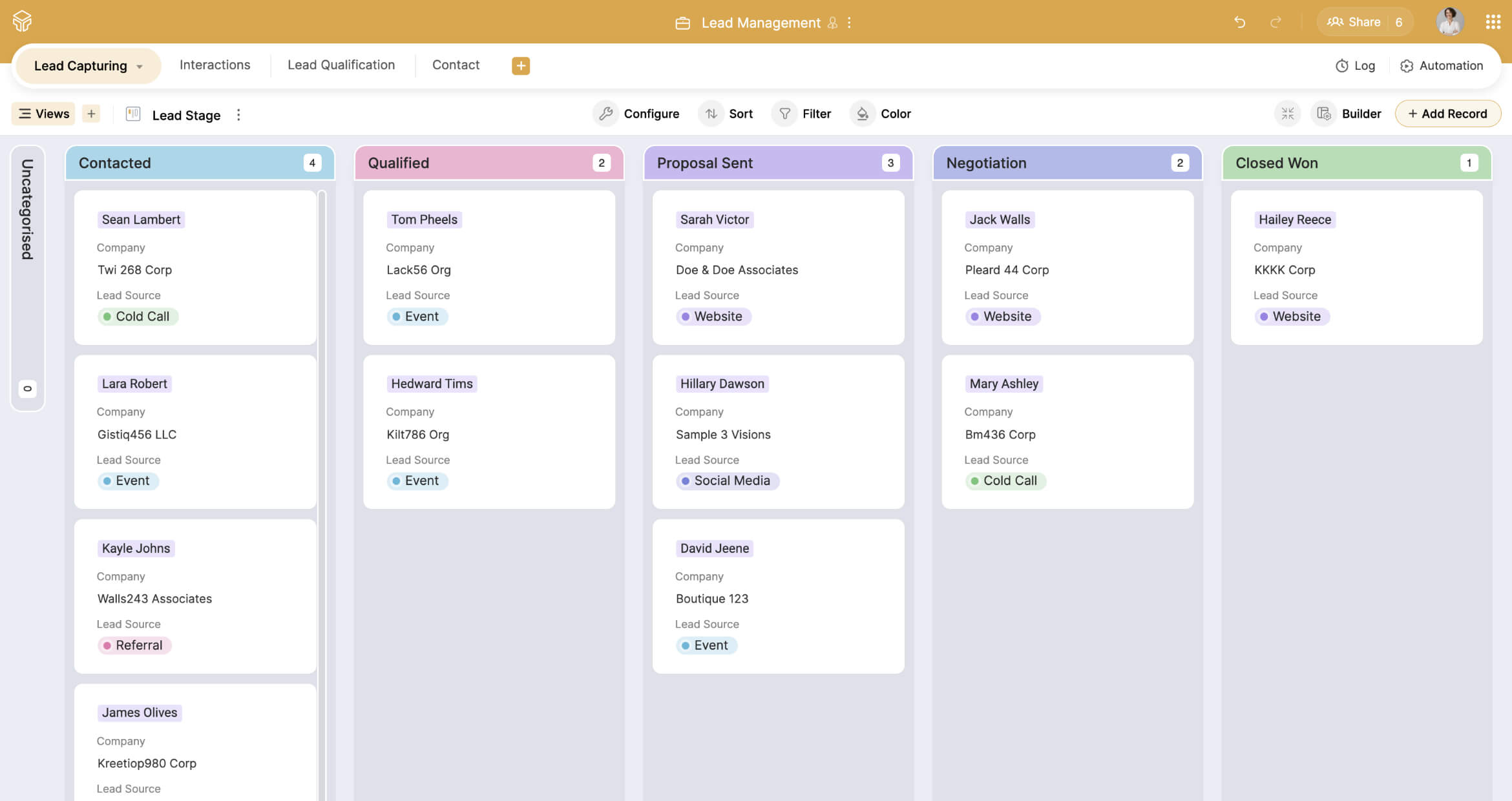Open the Color settings via paint icon
This screenshot has width=1512, height=801.
[863, 113]
